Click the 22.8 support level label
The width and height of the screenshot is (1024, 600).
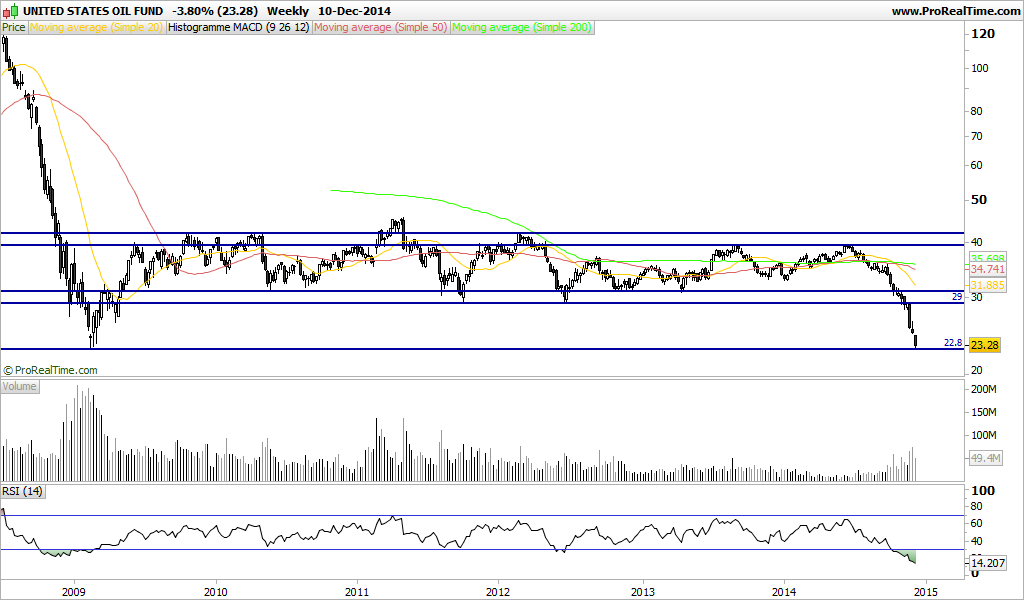point(953,342)
